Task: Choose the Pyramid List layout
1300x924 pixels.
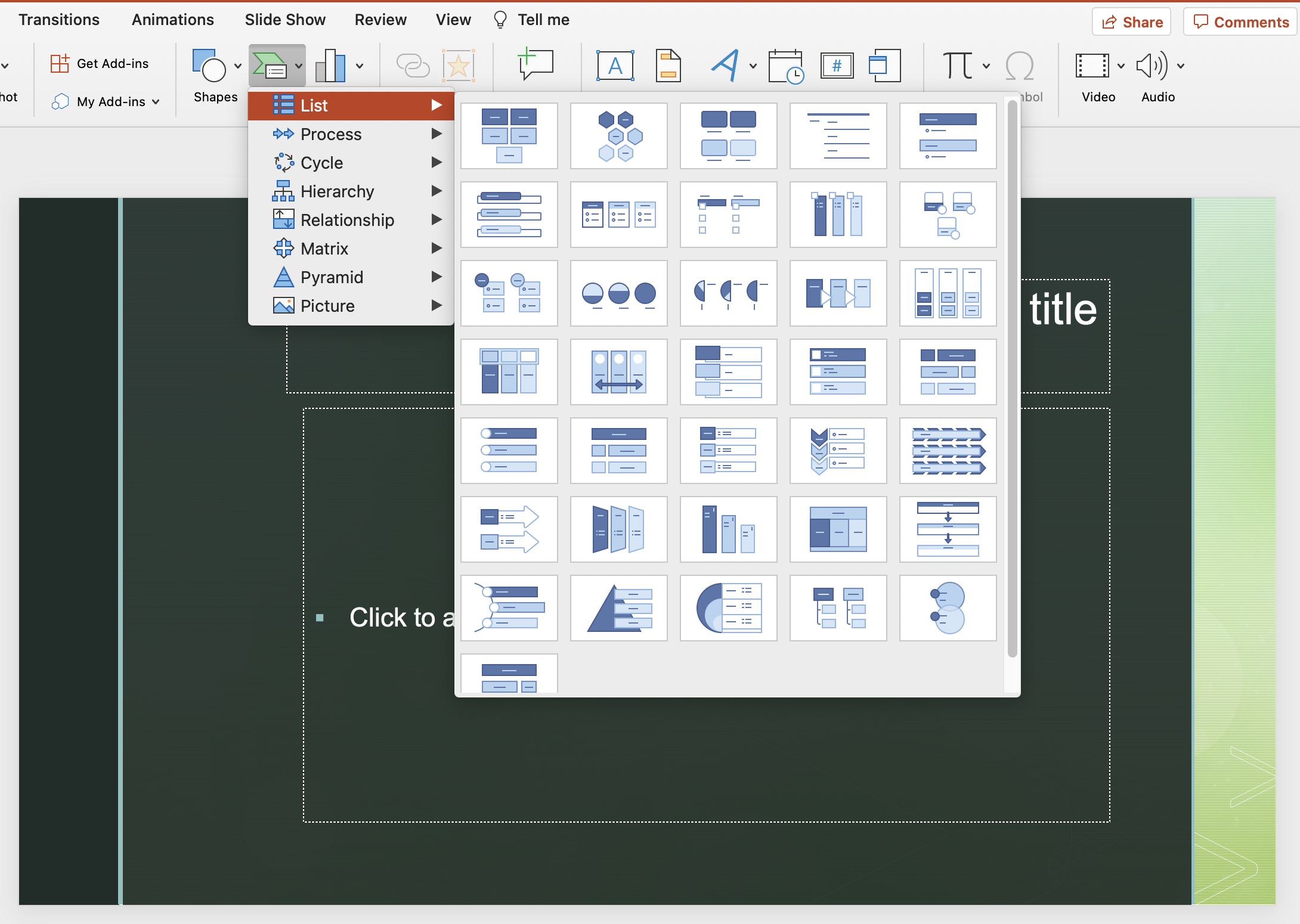Action: [619, 608]
